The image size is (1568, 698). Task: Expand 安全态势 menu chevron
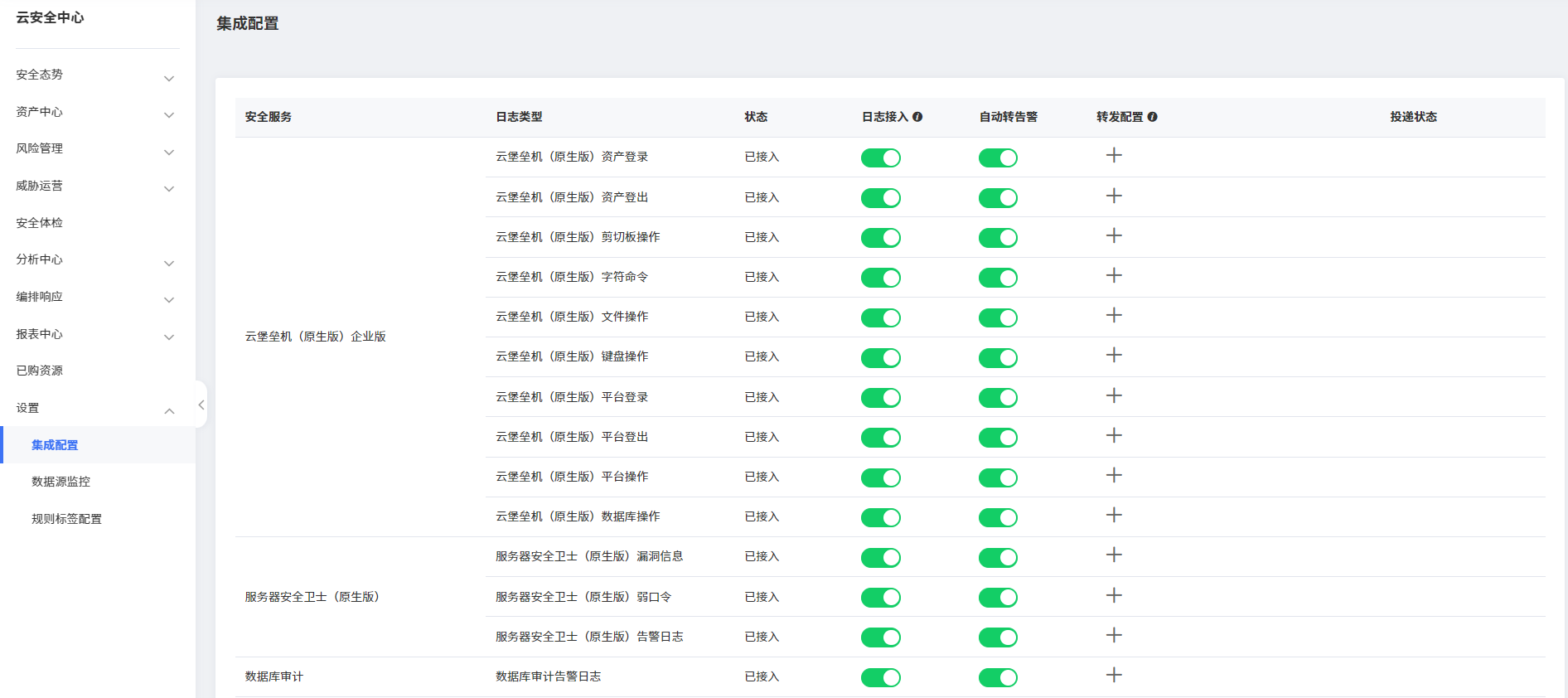(x=169, y=79)
